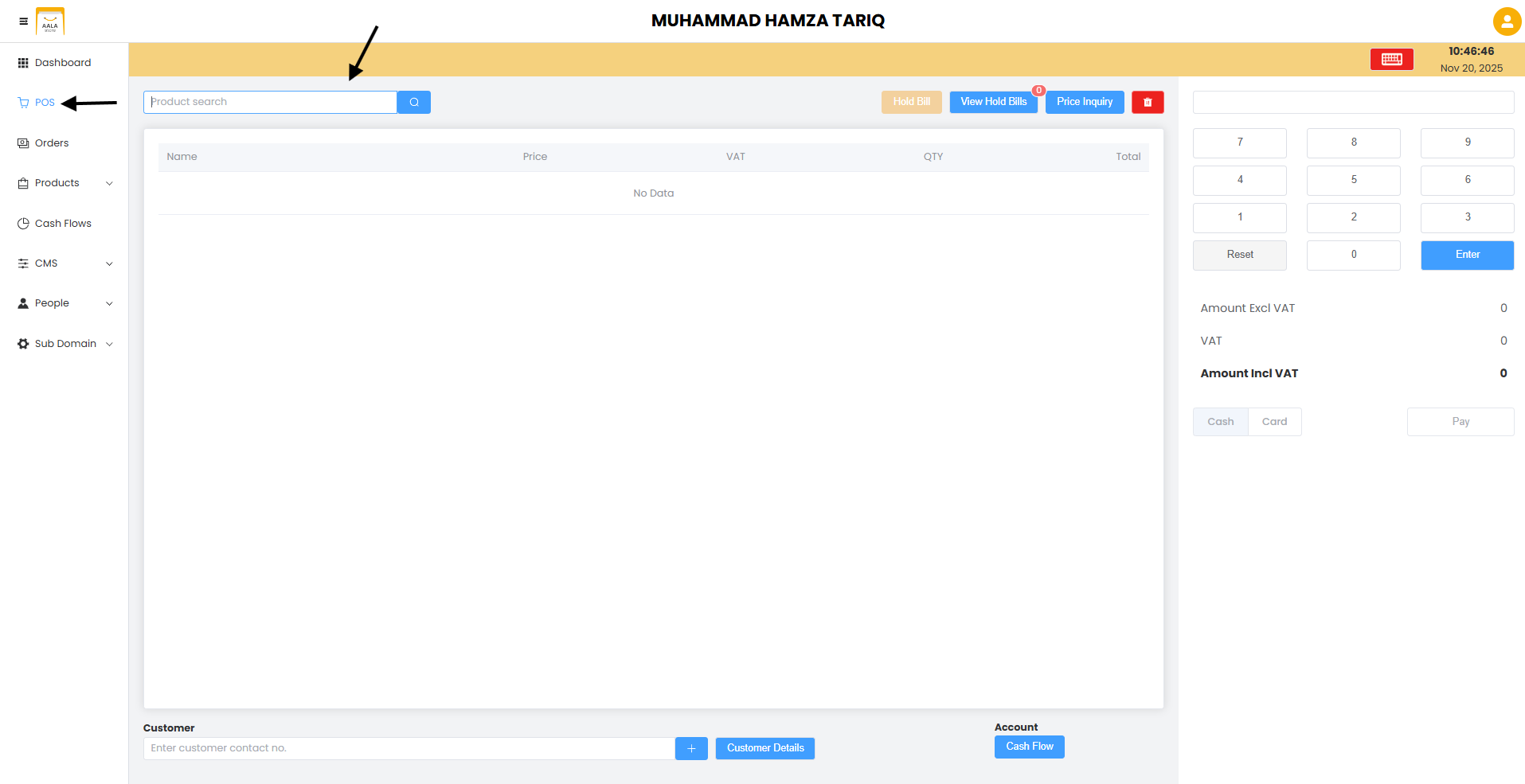
Task: Click the AALA store logo
Action: (x=49, y=21)
